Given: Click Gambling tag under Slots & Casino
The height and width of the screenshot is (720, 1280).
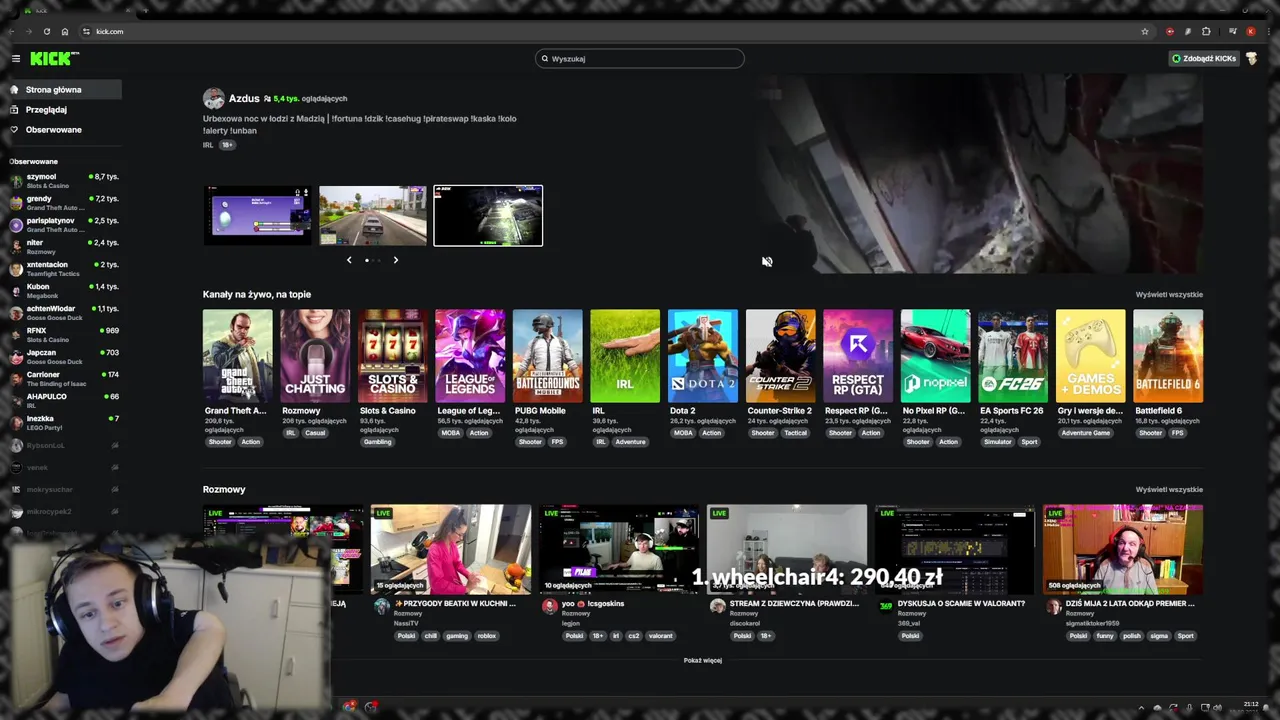Looking at the screenshot, I should pyautogui.click(x=378, y=442).
